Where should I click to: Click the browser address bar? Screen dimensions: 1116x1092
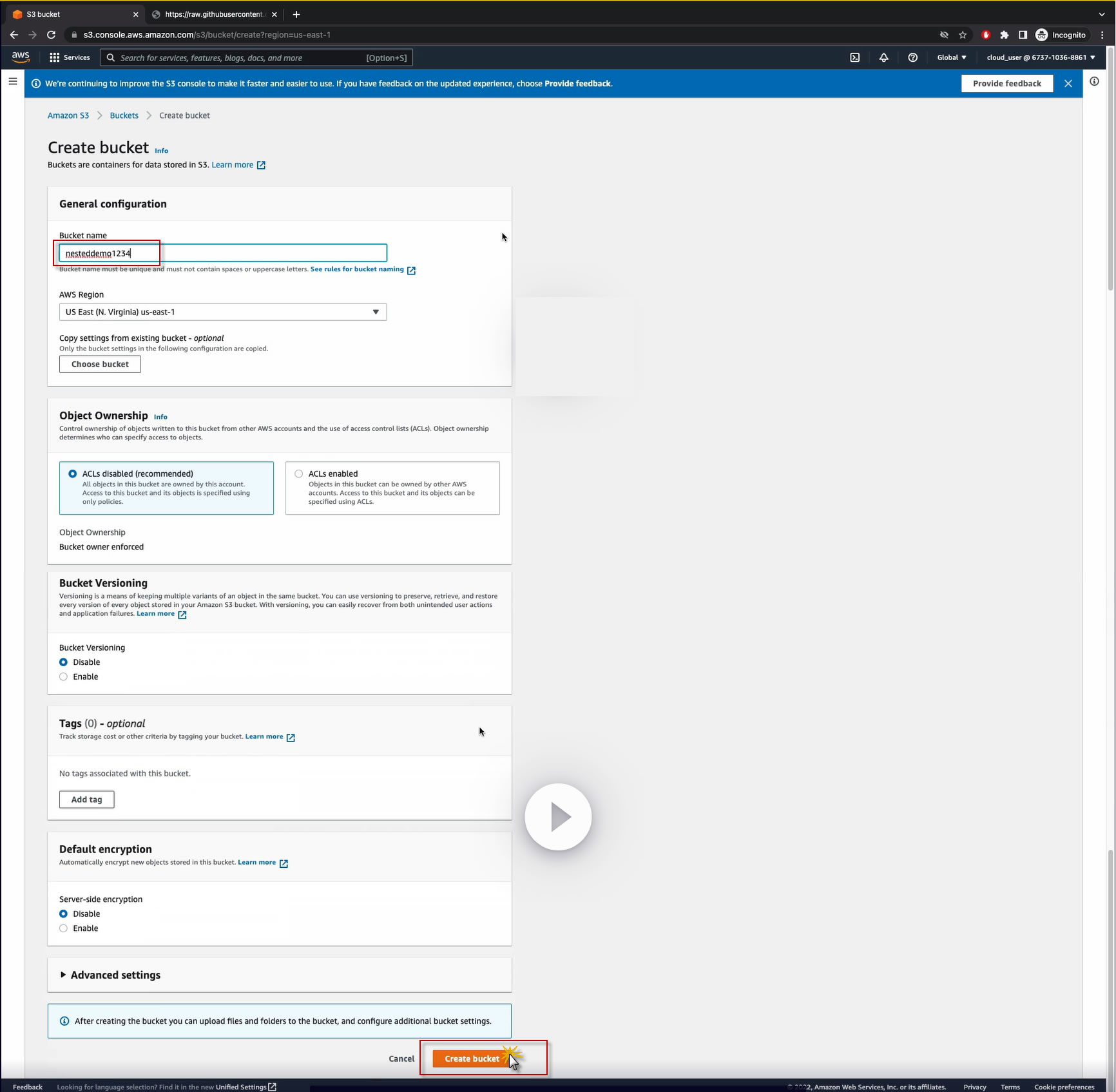point(503,35)
